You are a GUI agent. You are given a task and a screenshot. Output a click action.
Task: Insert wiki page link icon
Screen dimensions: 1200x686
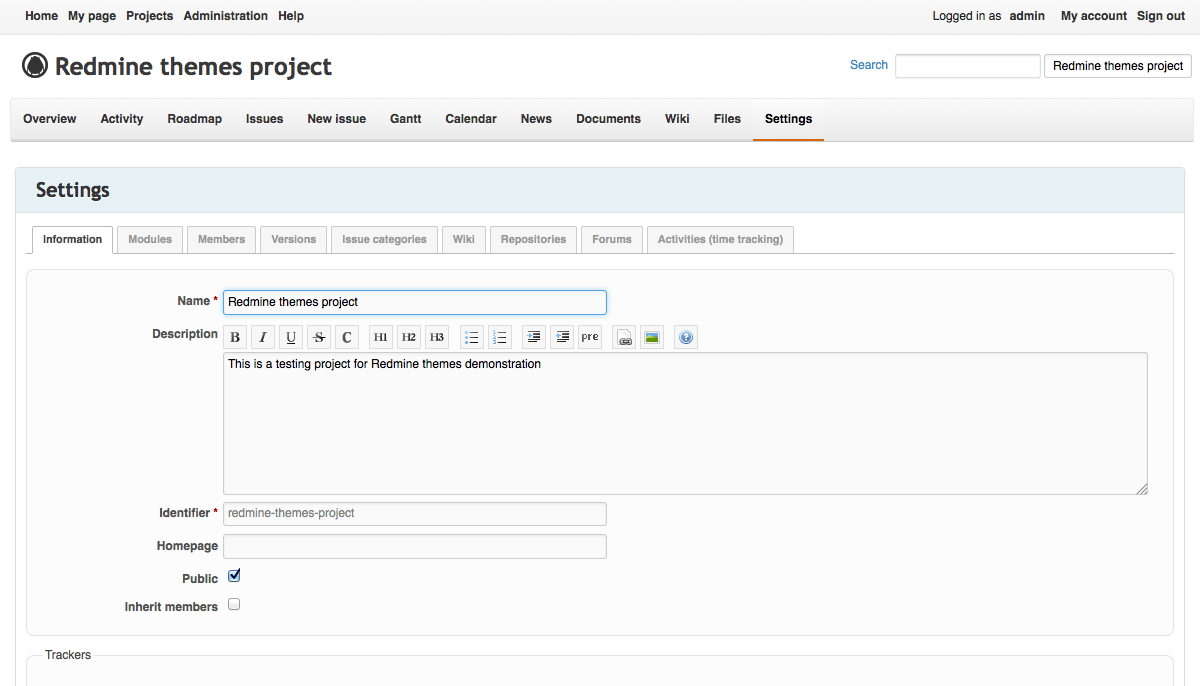[x=625, y=337]
